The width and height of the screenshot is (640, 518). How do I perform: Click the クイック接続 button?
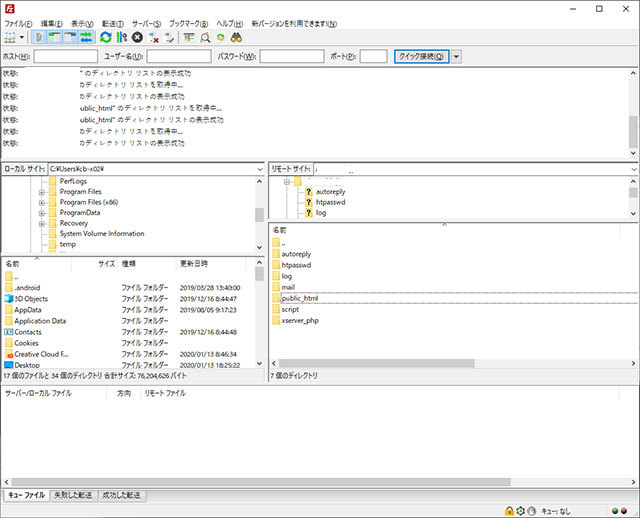tap(422, 56)
